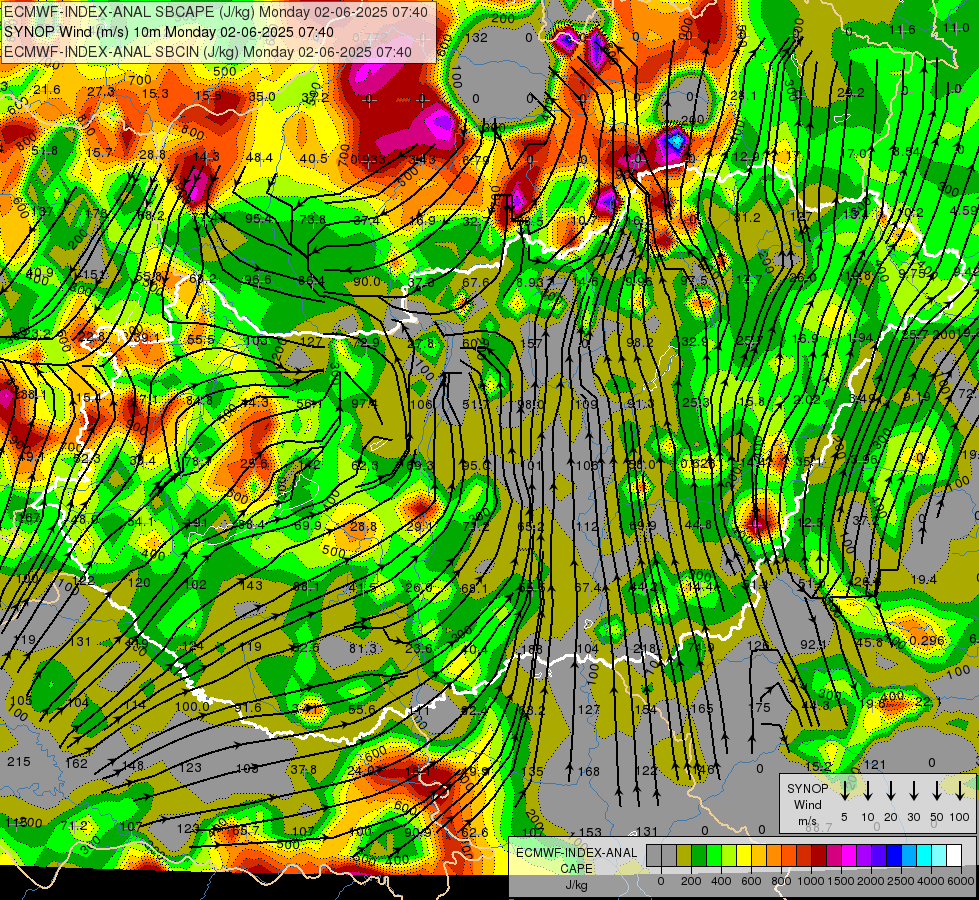Click the map value '168'
The width and height of the screenshot is (979, 900).
(x=589, y=772)
